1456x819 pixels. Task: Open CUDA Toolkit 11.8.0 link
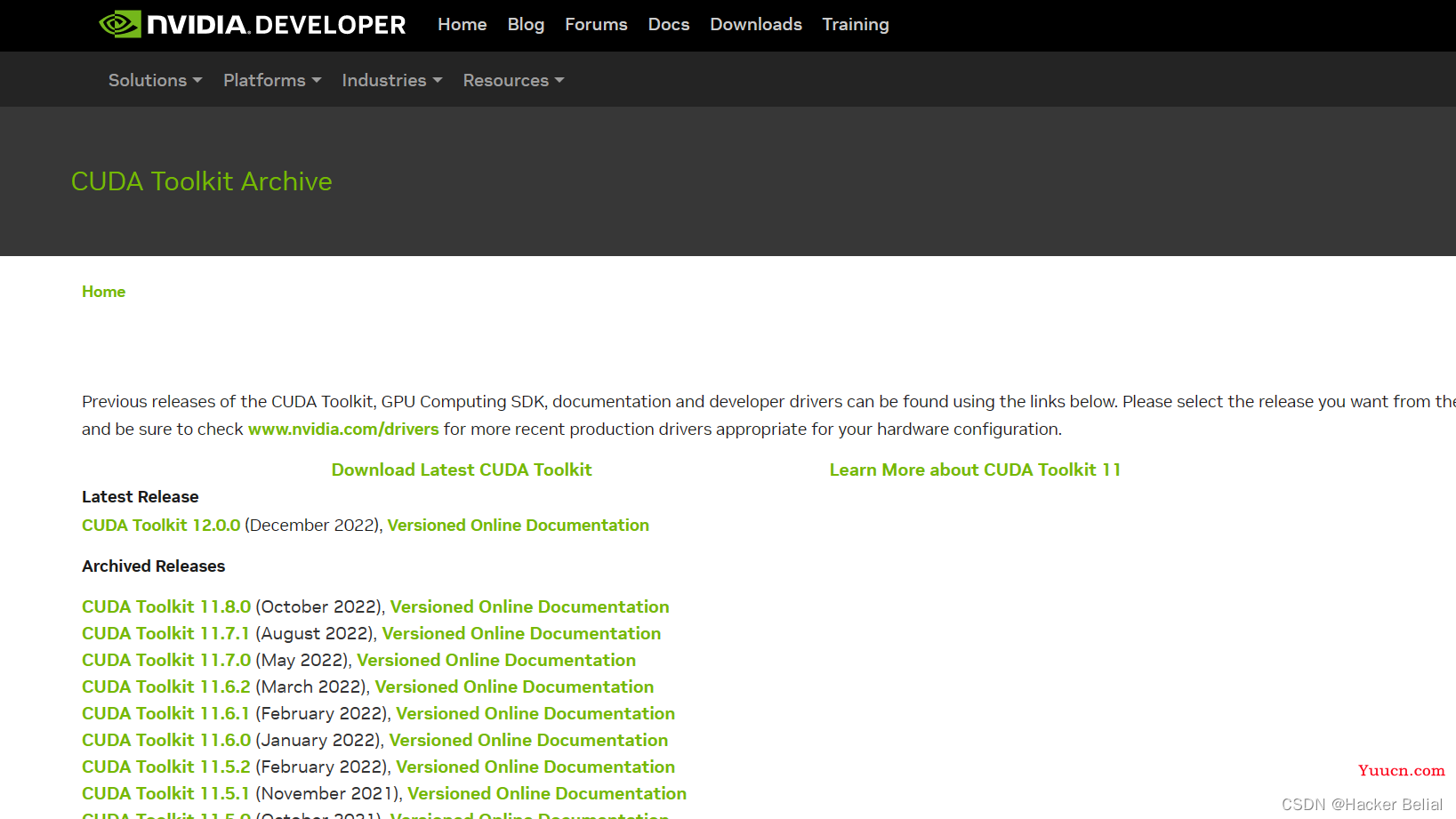point(166,606)
